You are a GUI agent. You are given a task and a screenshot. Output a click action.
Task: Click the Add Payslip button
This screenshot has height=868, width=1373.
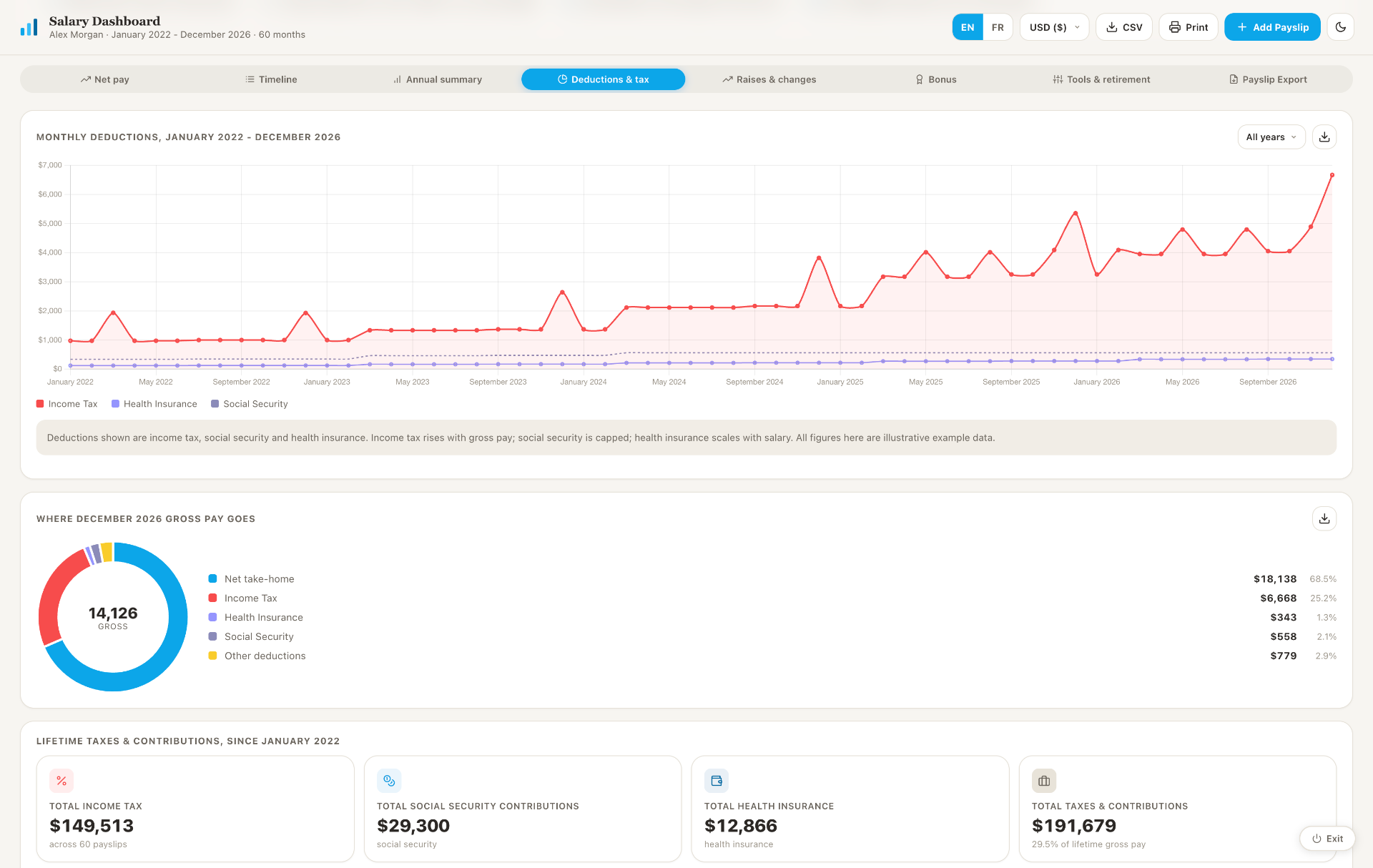(1272, 27)
